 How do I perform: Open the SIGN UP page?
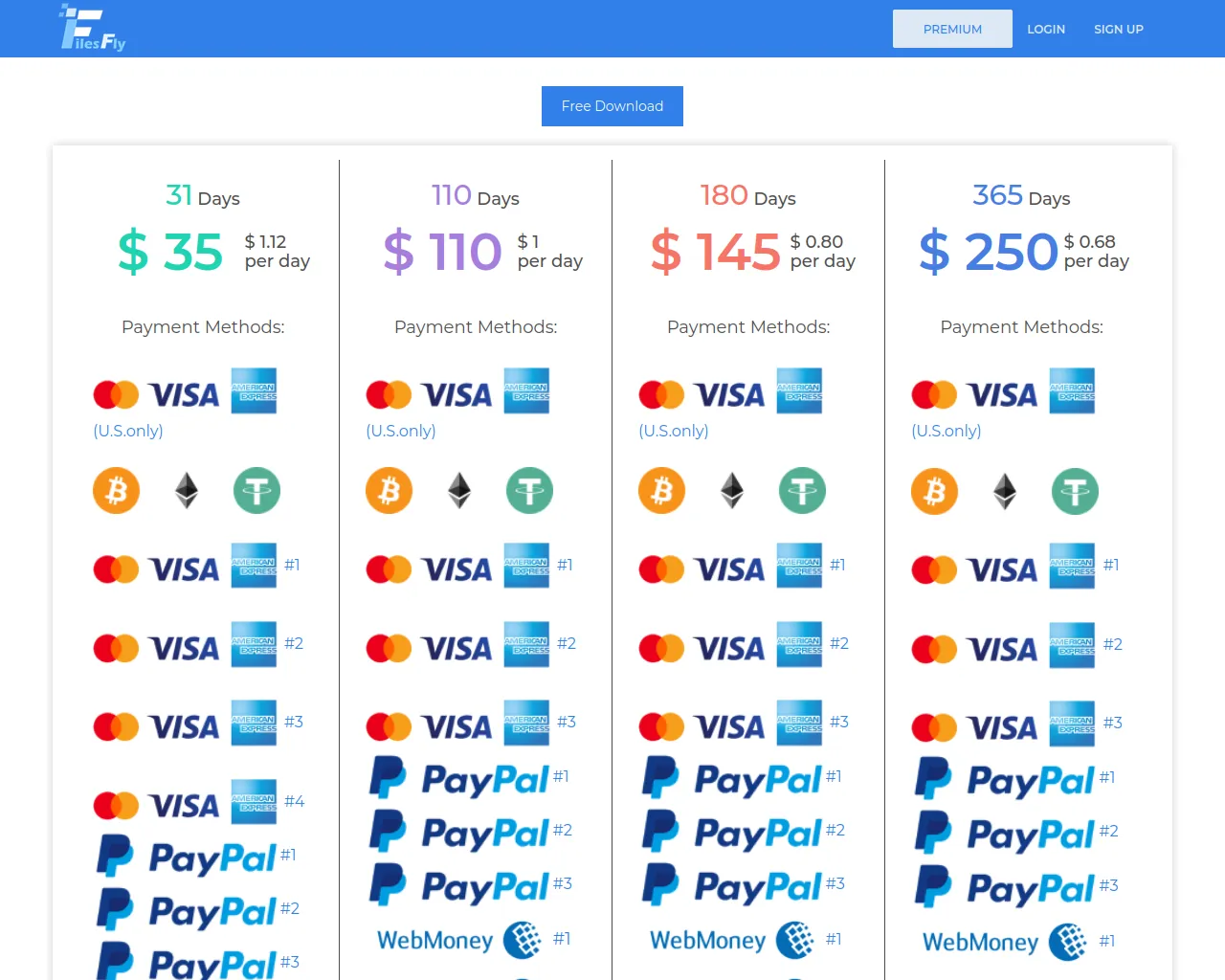(x=1119, y=29)
